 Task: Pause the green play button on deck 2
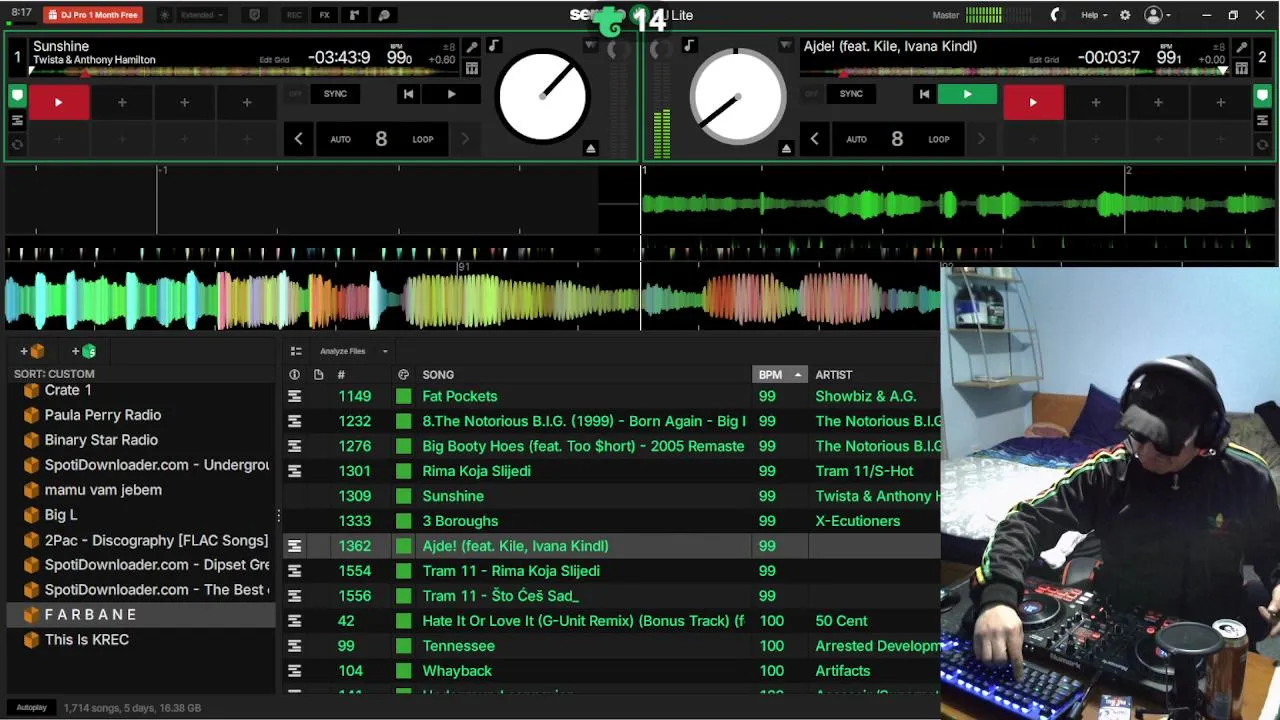[967, 94]
